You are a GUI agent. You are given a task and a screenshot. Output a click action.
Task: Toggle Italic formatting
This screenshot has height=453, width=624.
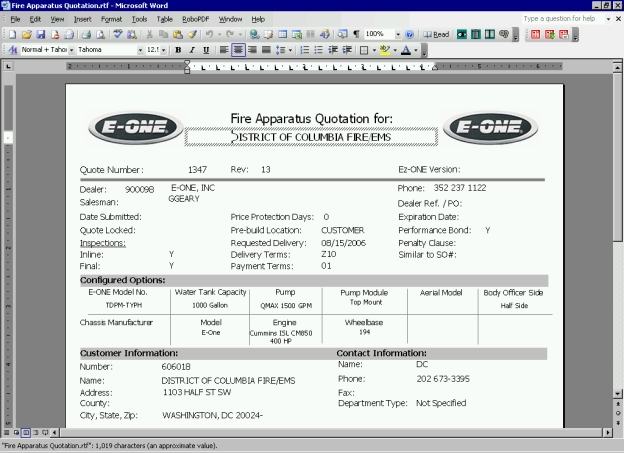coord(192,50)
